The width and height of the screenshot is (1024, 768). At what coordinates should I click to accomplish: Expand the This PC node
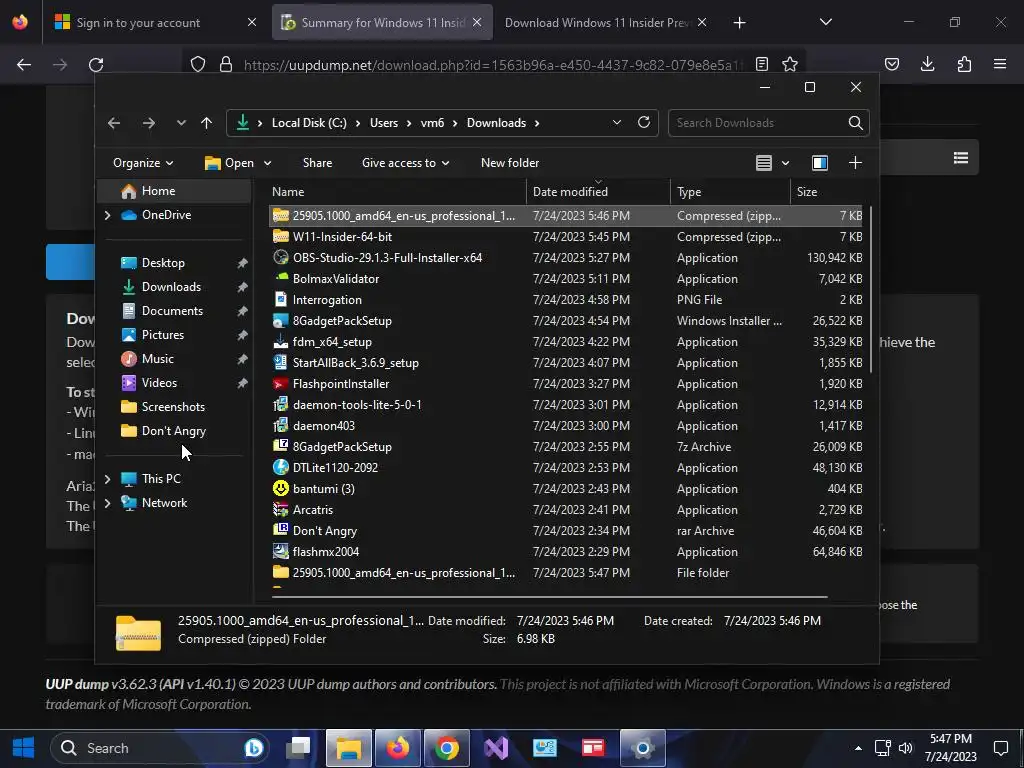[108, 479]
